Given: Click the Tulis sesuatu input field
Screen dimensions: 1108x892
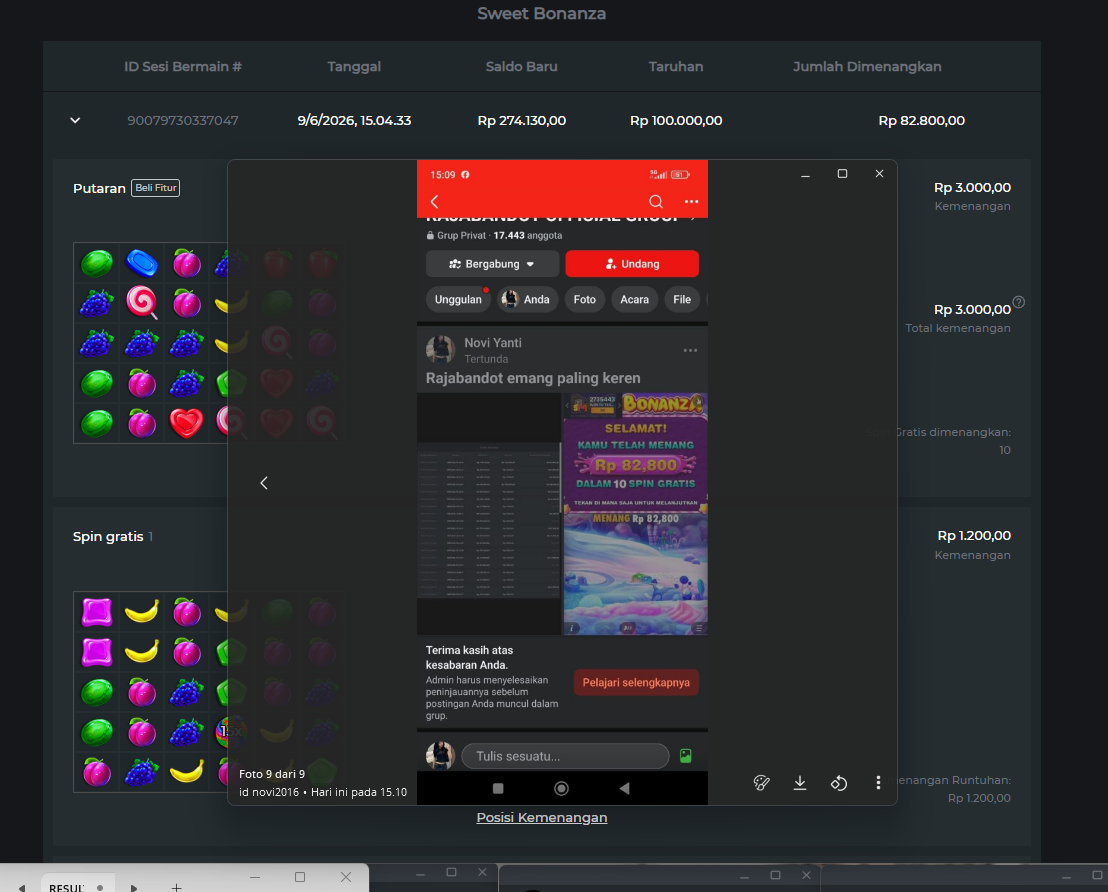Looking at the screenshot, I should [x=565, y=756].
